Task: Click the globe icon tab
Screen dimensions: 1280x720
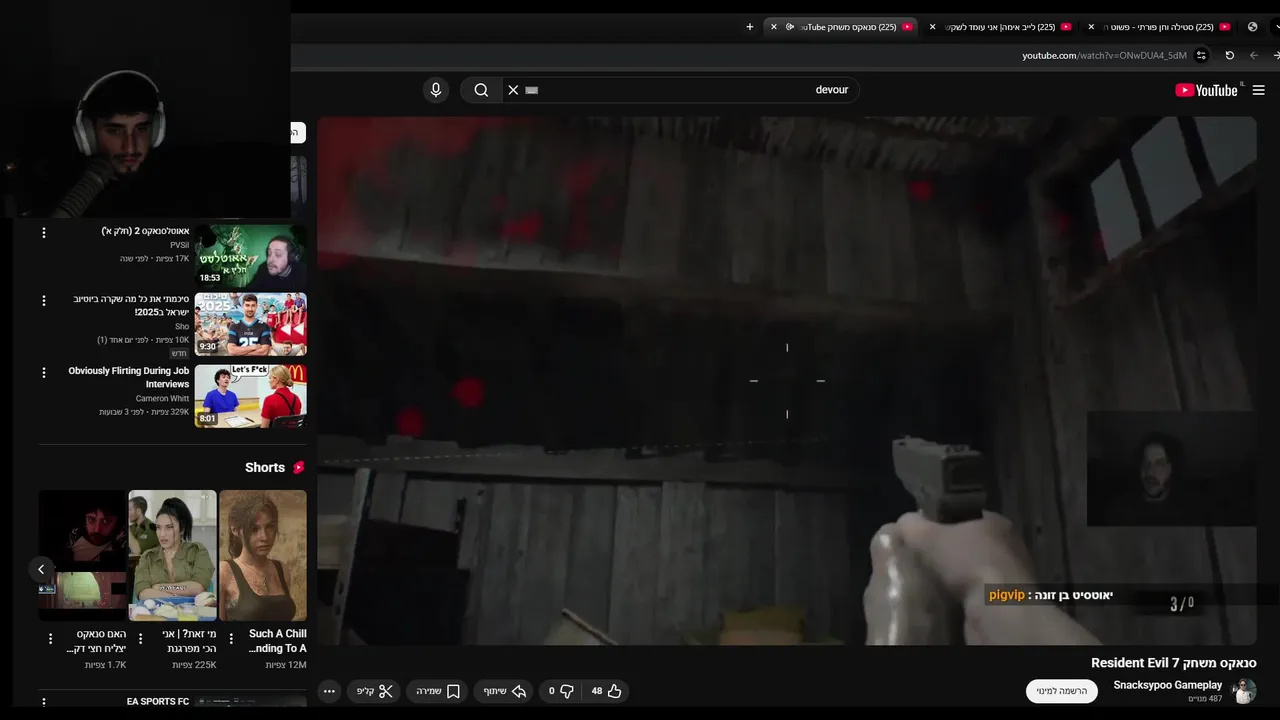Action: pyautogui.click(x=1252, y=27)
